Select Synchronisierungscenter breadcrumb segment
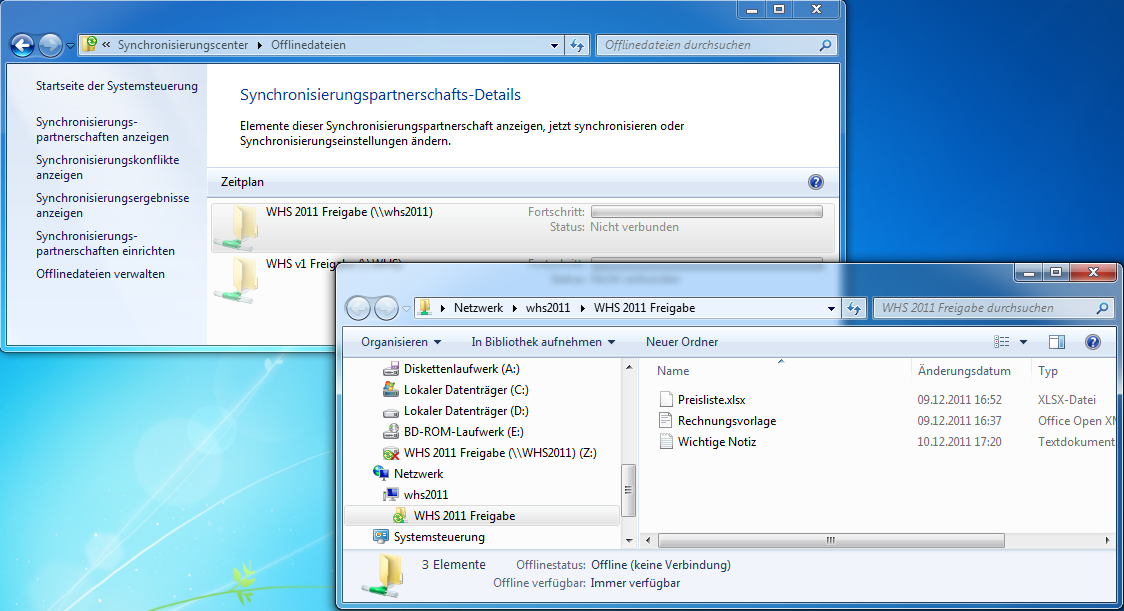Screen dimensions: 1124x611 tap(183, 44)
